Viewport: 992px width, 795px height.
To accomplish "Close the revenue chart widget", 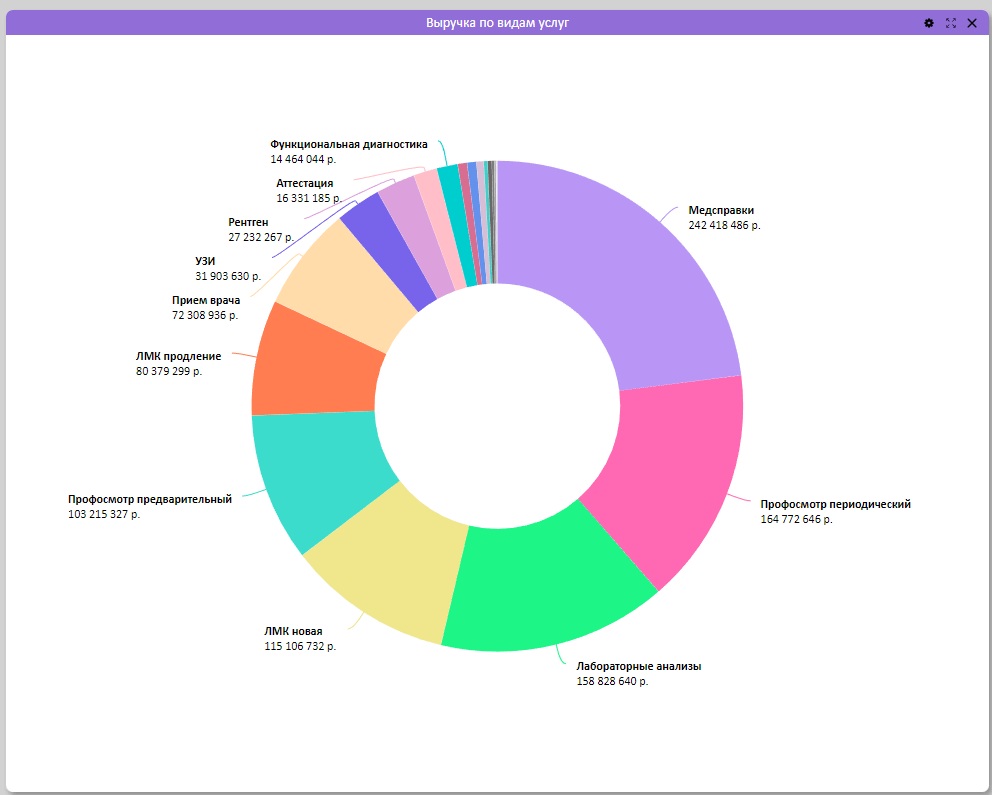I will [972, 23].
